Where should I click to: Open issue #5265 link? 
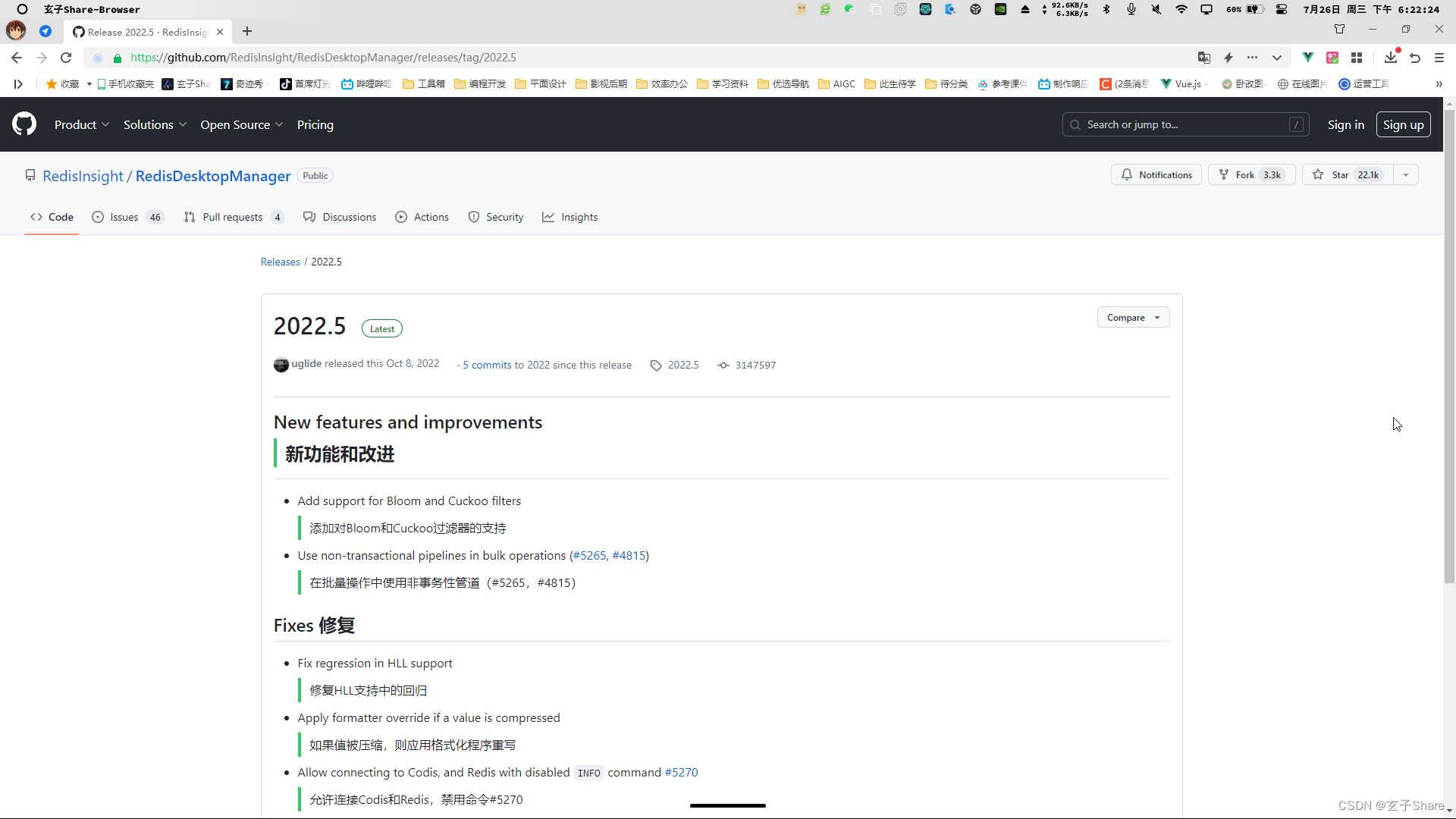click(x=590, y=556)
